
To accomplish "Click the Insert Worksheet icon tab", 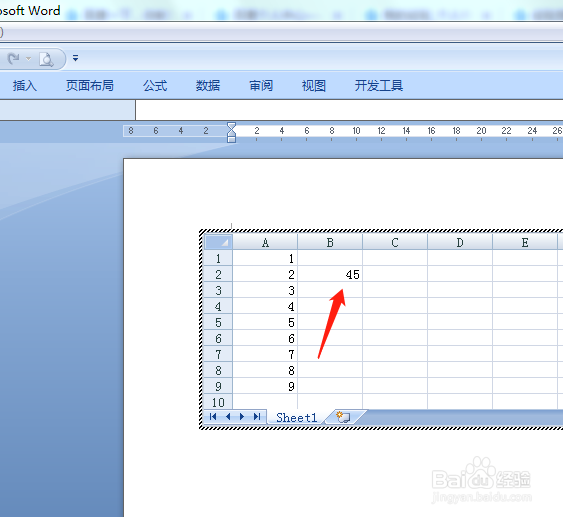I will click(344, 417).
